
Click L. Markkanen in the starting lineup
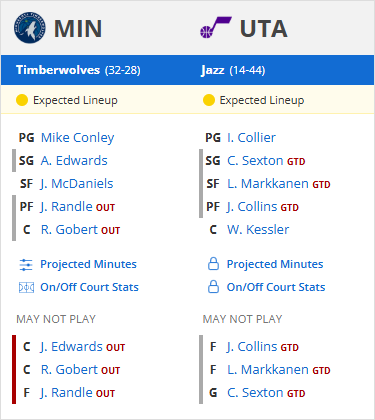(x=268, y=184)
